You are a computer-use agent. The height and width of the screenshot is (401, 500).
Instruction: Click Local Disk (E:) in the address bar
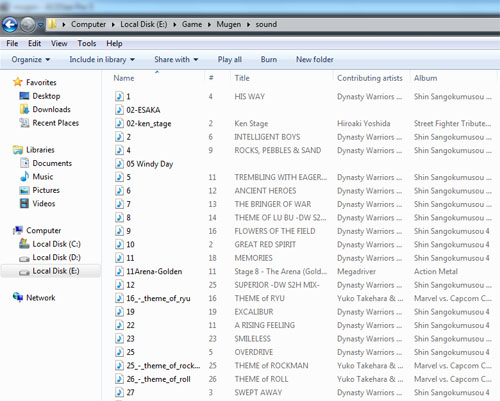point(144,24)
